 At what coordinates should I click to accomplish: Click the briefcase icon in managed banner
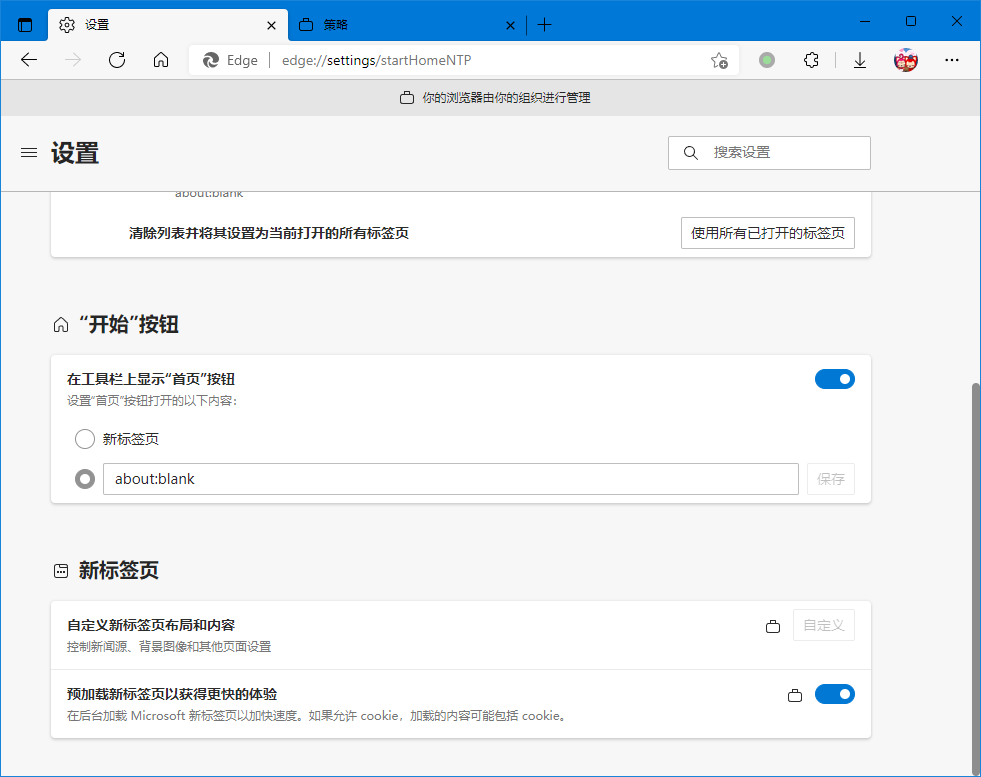pyautogui.click(x=407, y=98)
